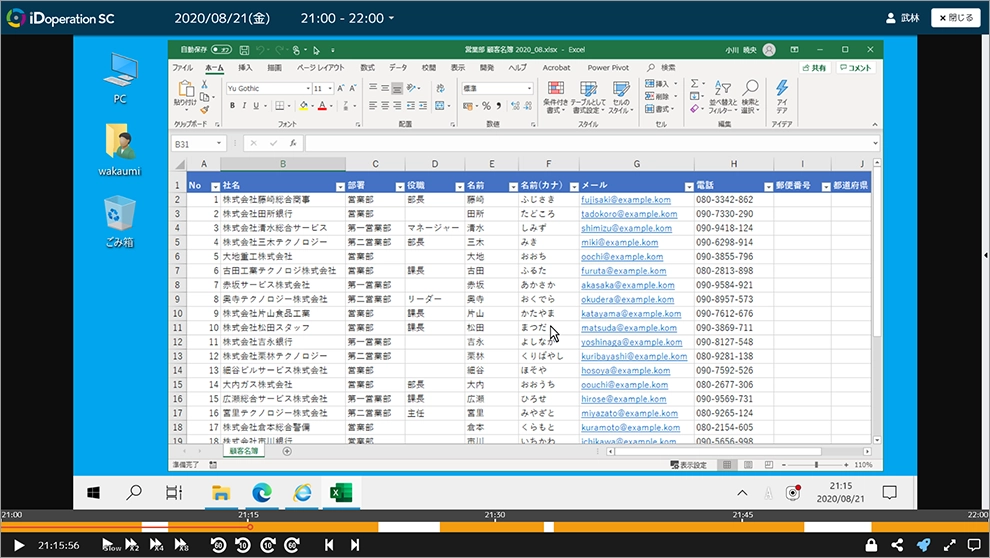Expand the right side panel arrow
This screenshot has height=558, width=990.
click(x=985, y=256)
